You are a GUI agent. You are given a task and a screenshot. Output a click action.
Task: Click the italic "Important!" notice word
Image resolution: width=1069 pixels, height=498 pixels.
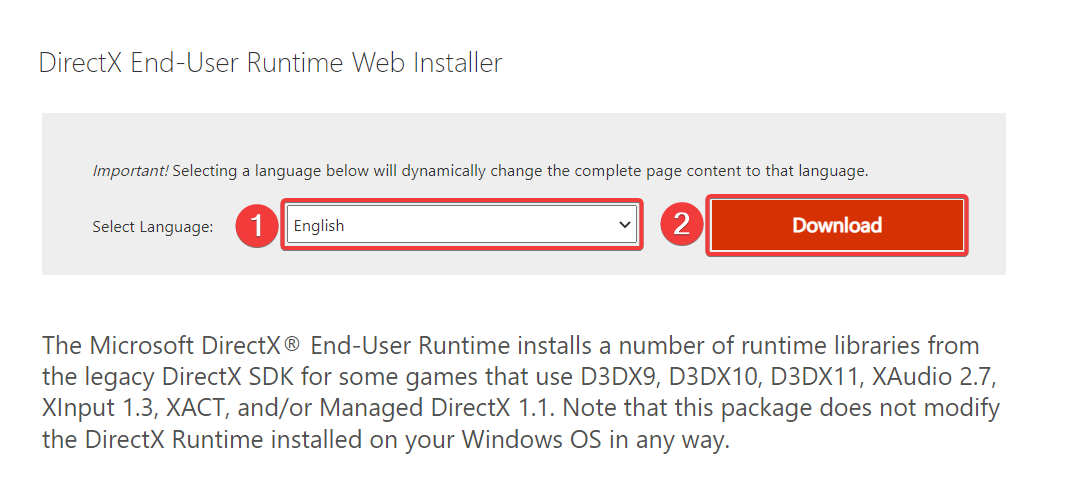click(x=131, y=171)
